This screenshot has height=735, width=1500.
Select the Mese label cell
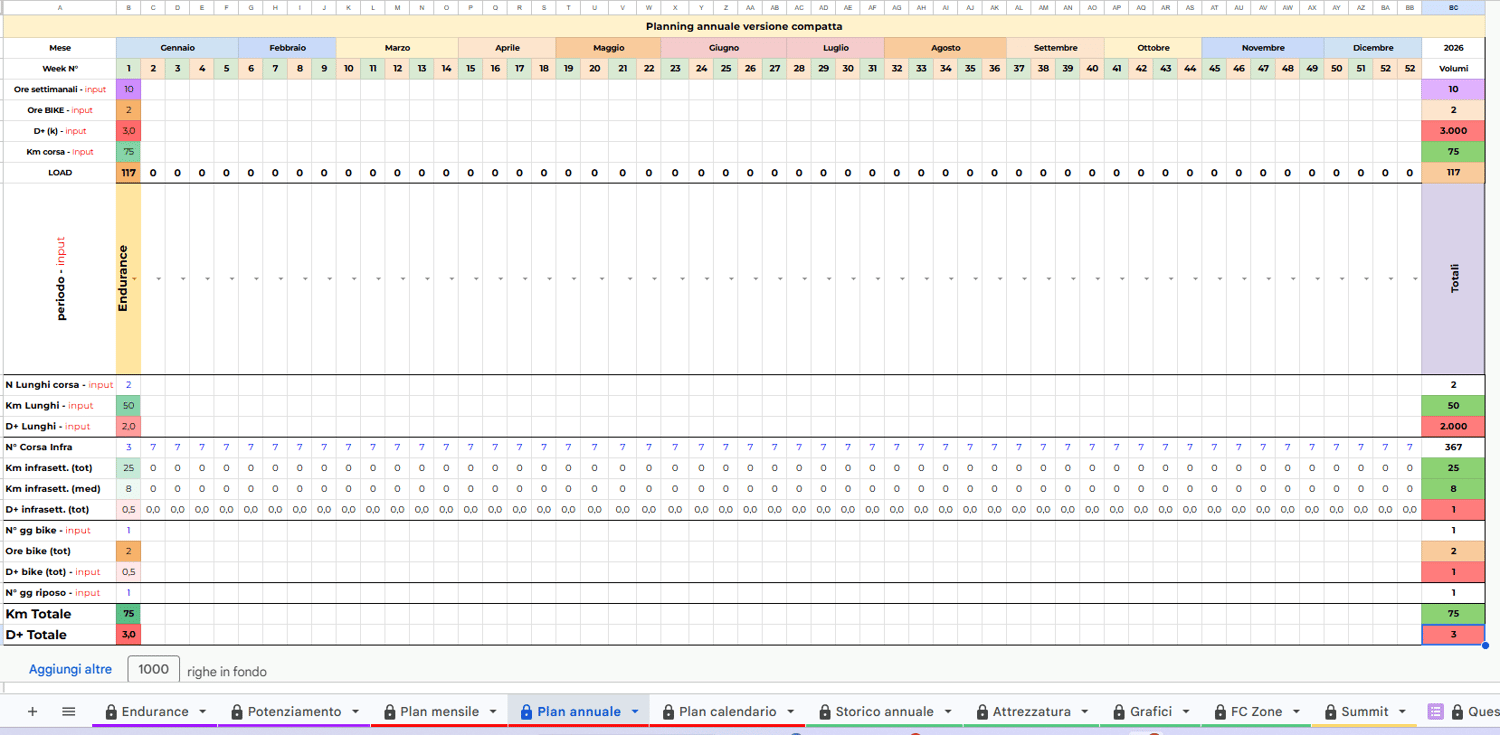[x=60, y=48]
